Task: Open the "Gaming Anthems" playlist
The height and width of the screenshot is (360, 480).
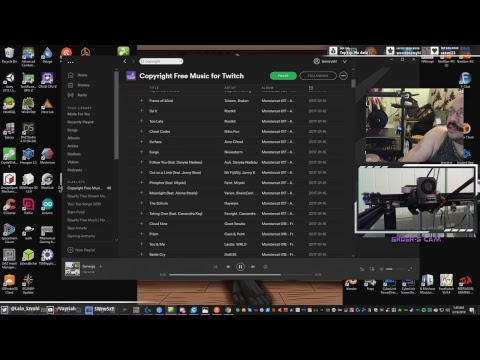Action: point(81,236)
